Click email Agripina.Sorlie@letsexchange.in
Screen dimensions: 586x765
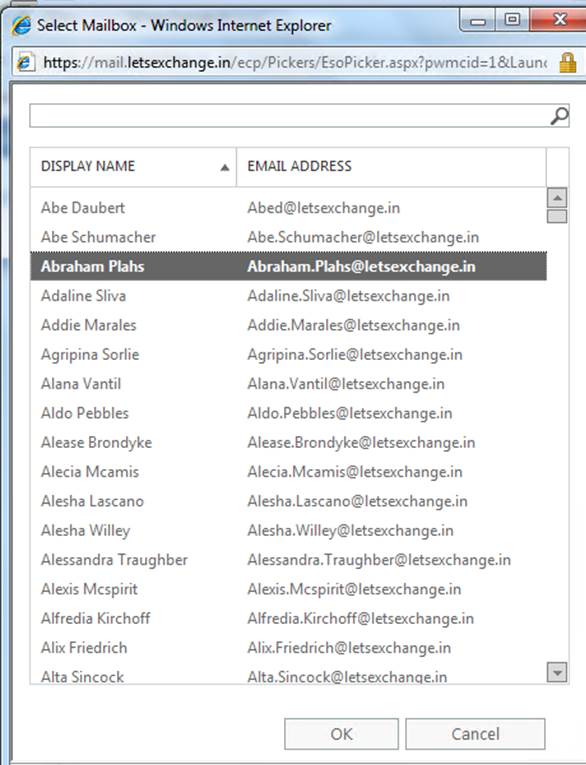[x=355, y=355]
